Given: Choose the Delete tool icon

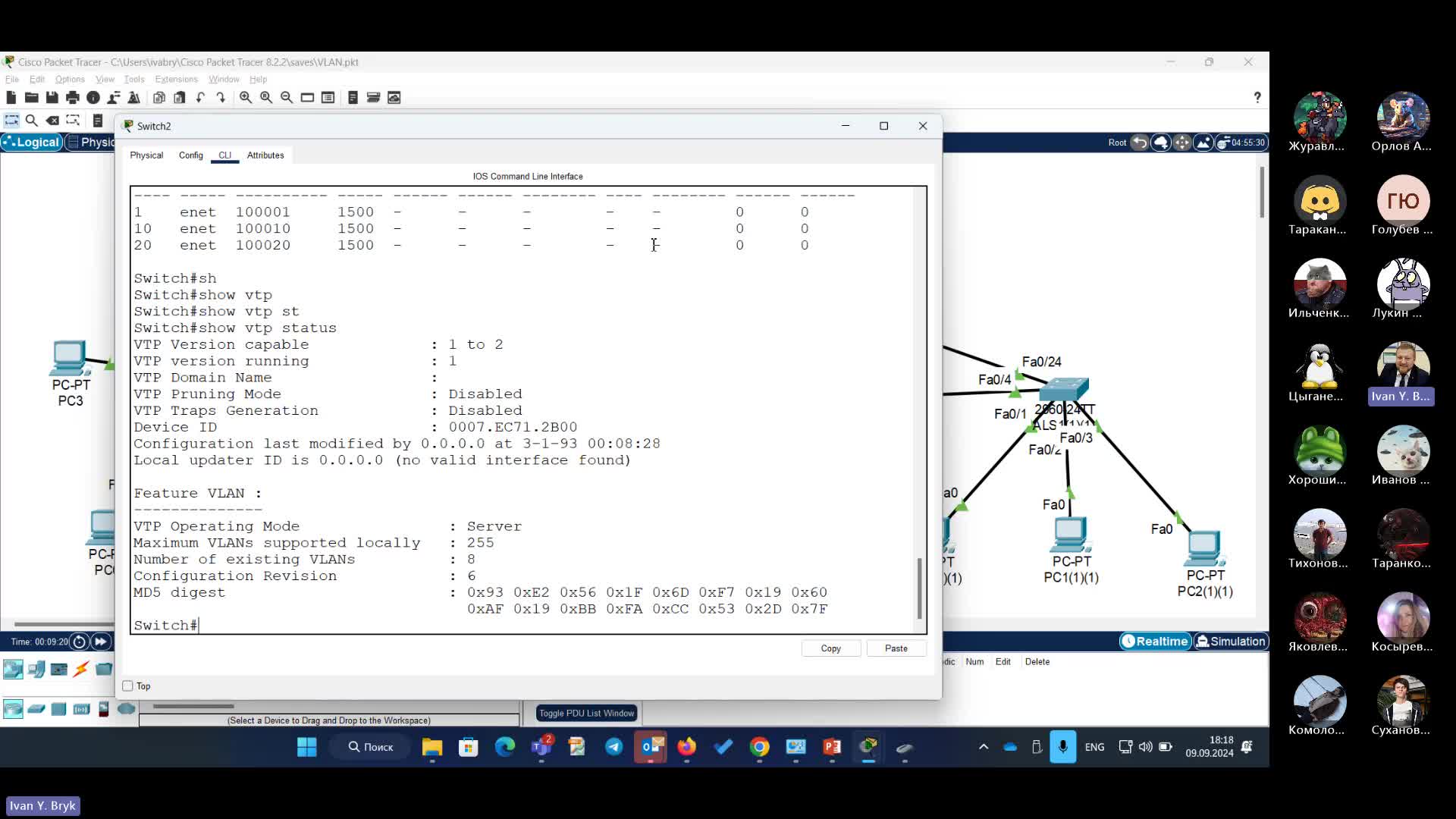Looking at the screenshot, I should 52,120.
